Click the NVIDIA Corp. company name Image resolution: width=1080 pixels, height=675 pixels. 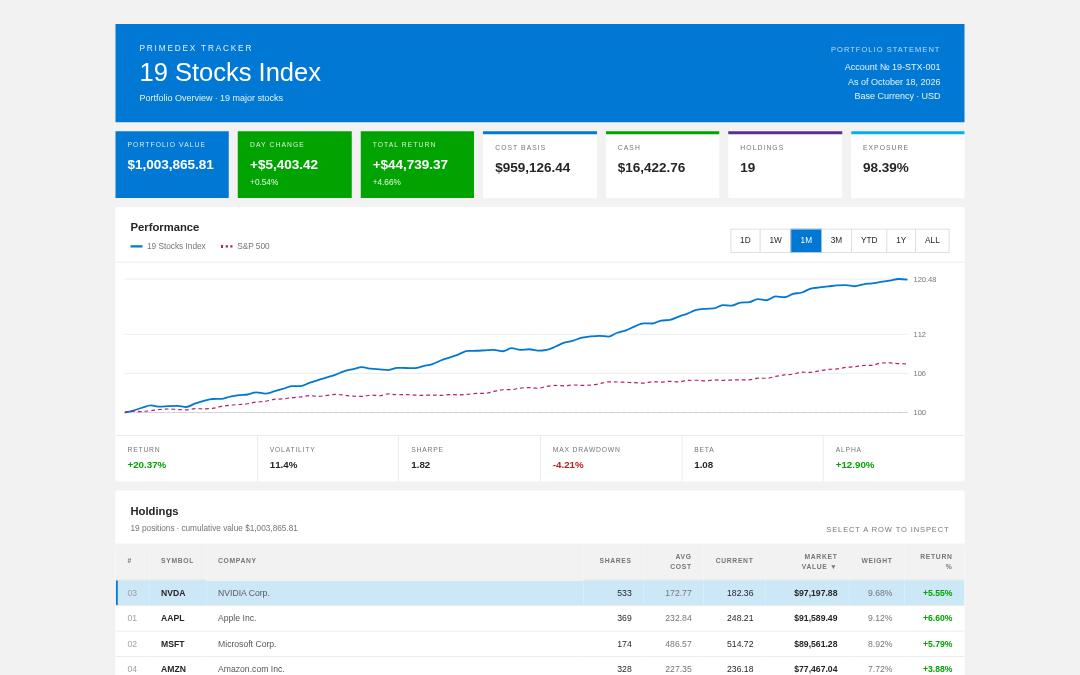tap(243, 593)
